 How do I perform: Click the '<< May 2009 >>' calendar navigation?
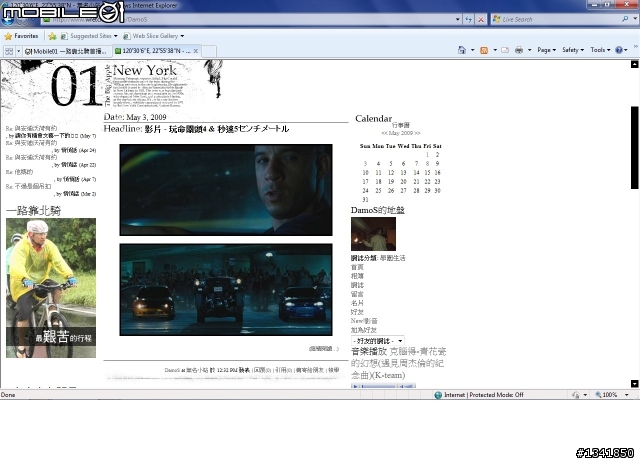coord(400,133)
